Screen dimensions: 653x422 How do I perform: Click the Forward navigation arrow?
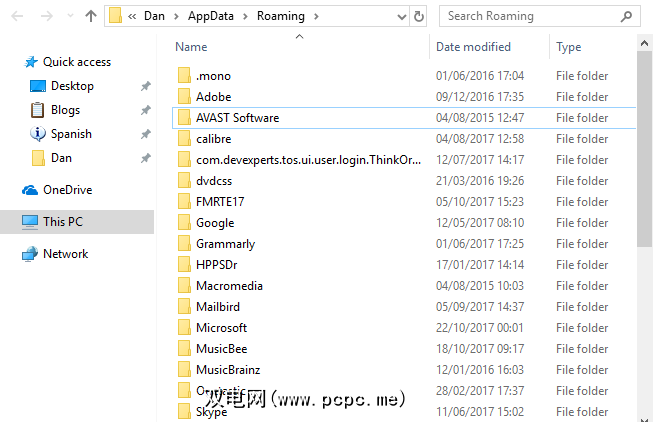(47, 16)
